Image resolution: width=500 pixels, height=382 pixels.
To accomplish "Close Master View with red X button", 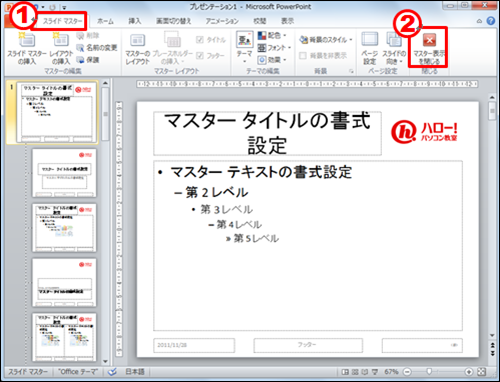I will [x=429, y=40].
